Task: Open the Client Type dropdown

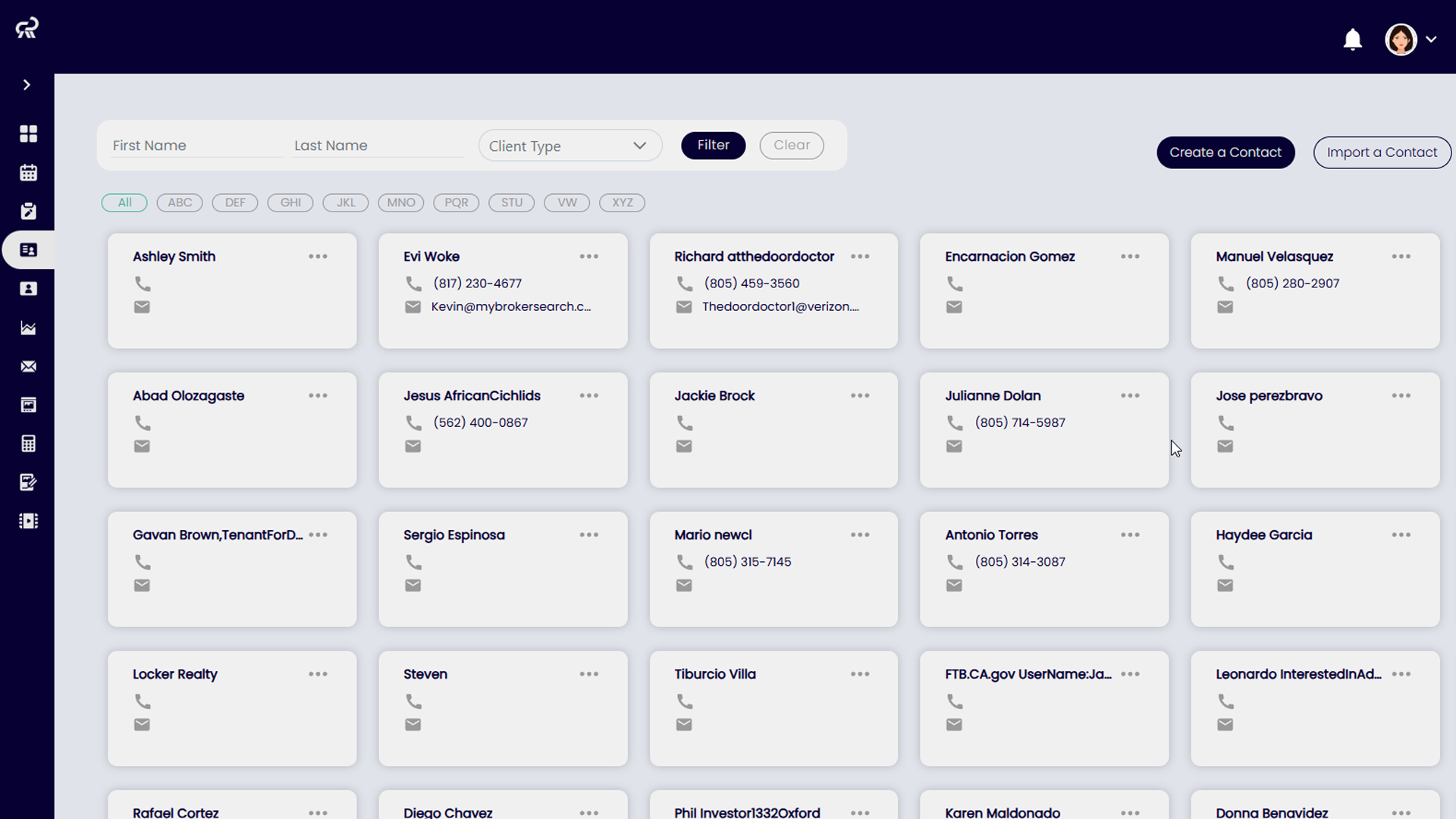Action: pos(570,146)
